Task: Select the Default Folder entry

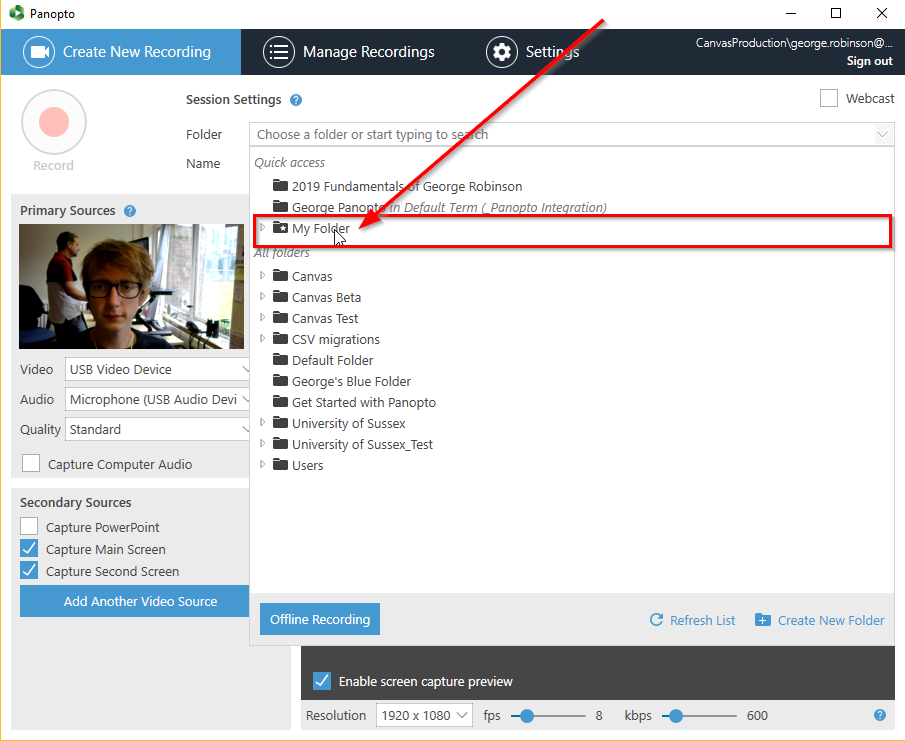Action: 332,360
